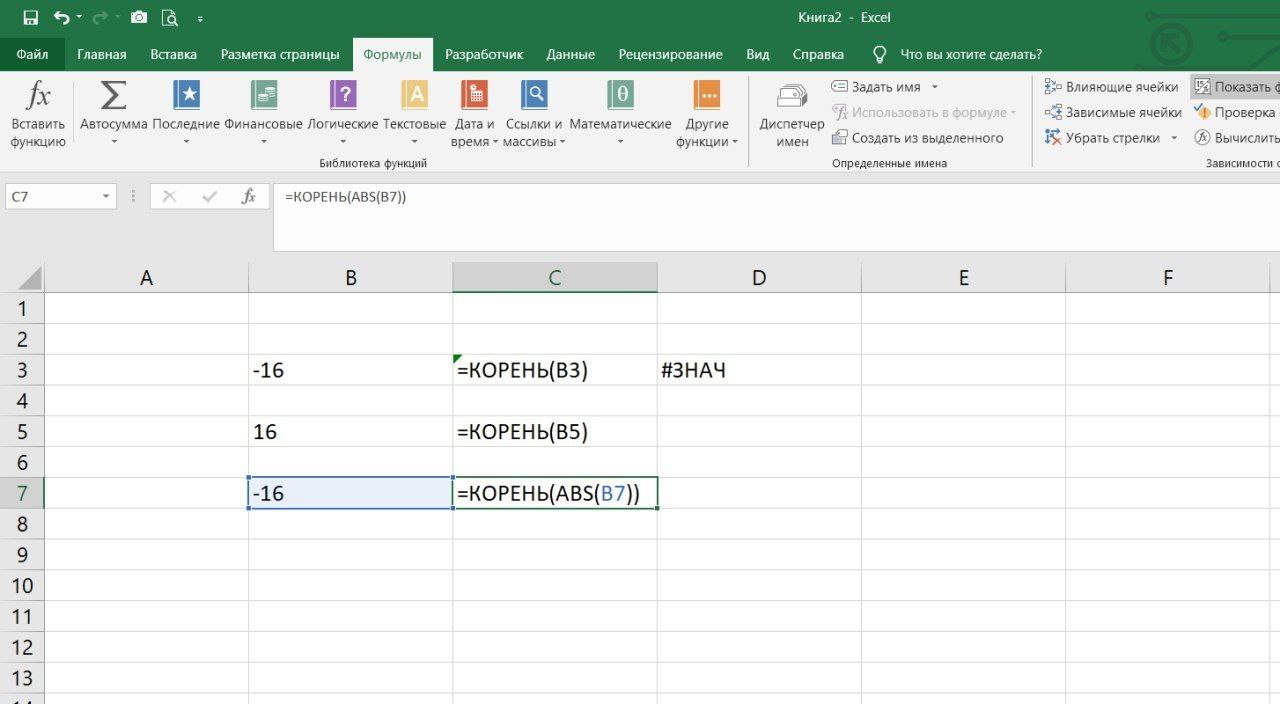The image size is (1280, 704).
Task: Open Диспетчер имен icon
Action: pyautogui.click(x=792, y=96)
